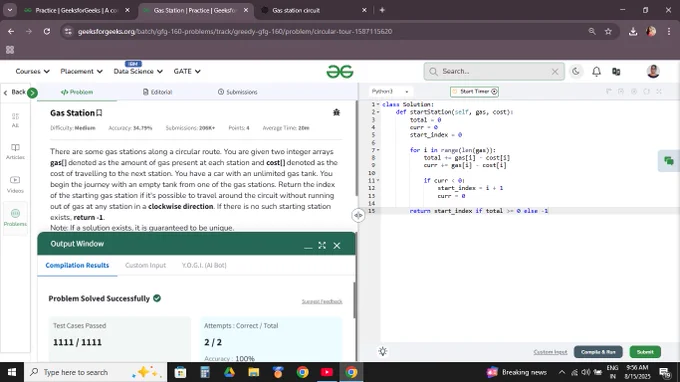This screenshot has width=680, height=382.
Task: Open a new browser tab
Action: click(x=382, y=10)
